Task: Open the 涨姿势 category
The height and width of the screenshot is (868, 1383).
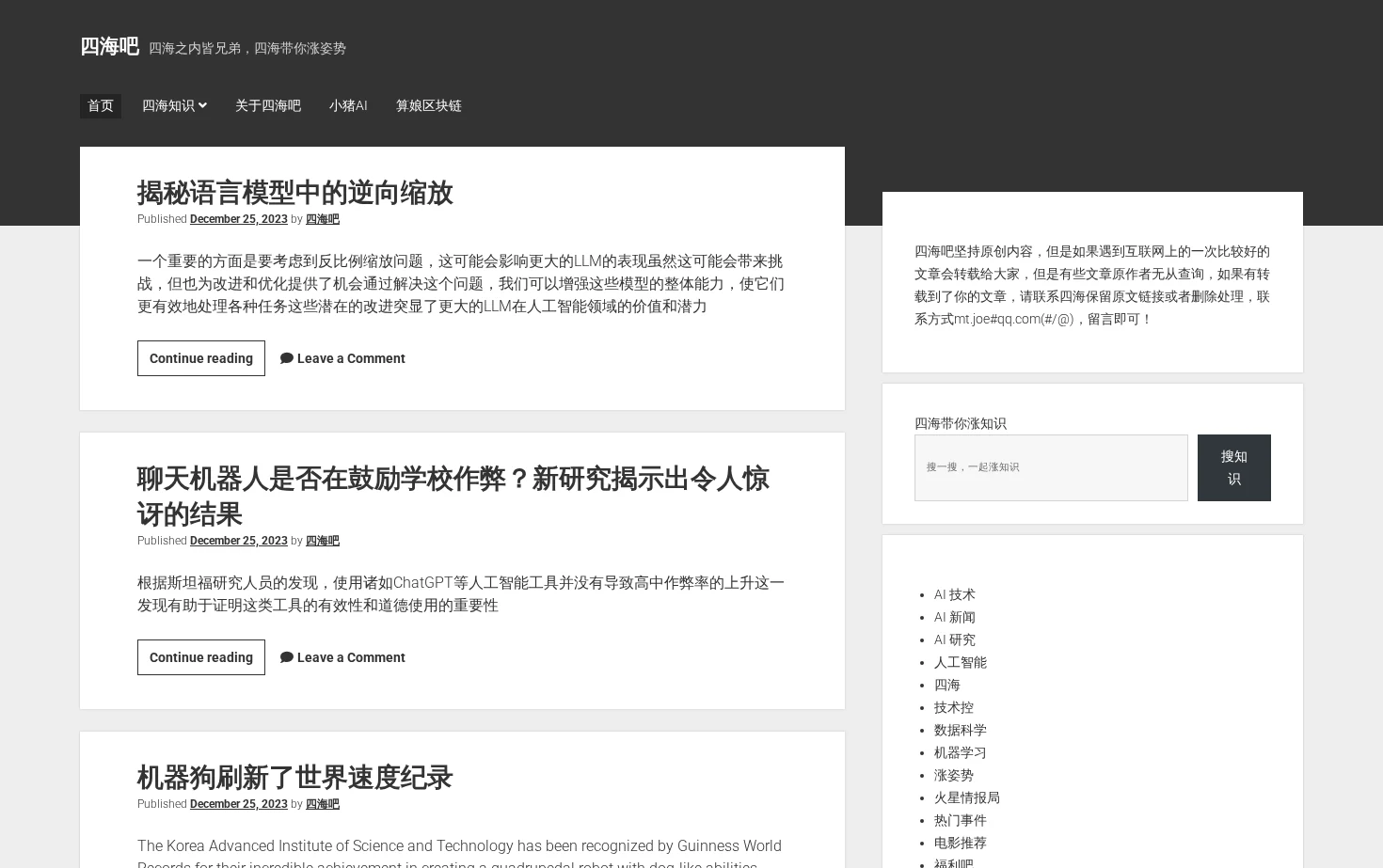Action: pos(953,775)
